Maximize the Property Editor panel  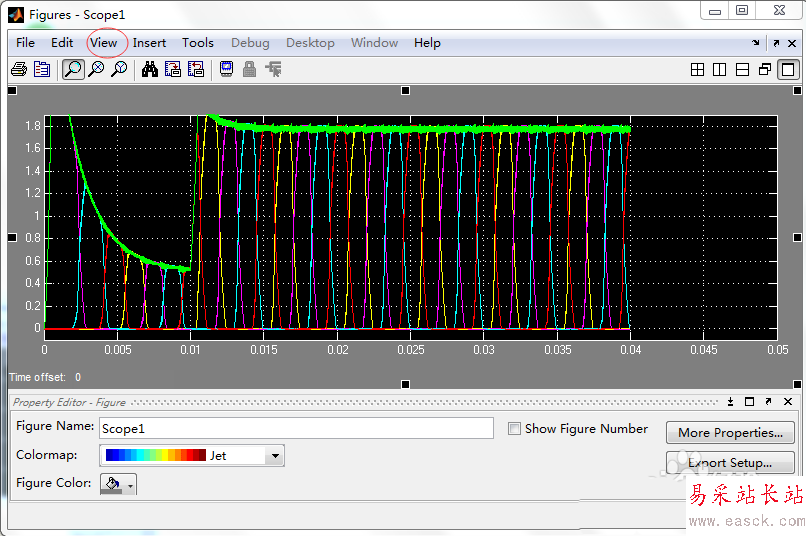coord(749,402)
